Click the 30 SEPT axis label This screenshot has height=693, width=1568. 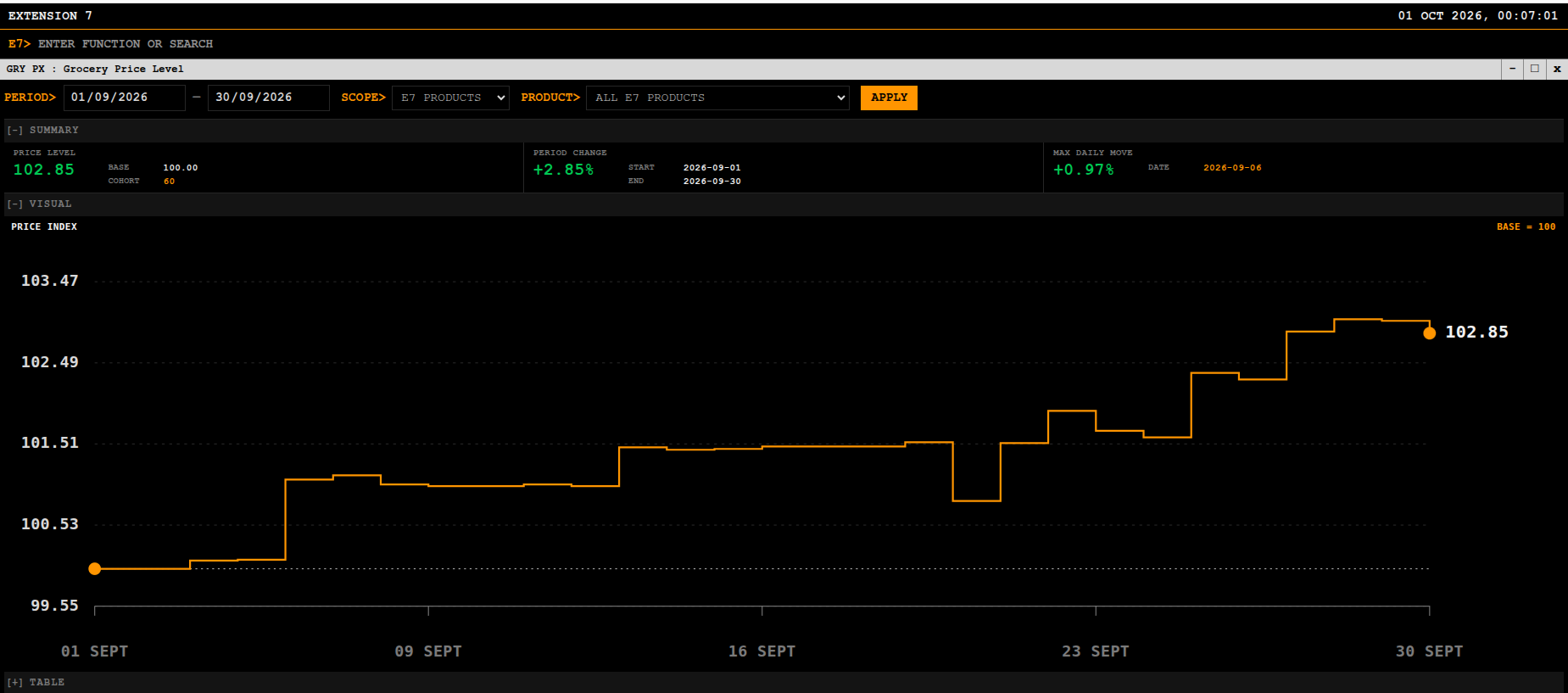click(x=1429, y=651)
